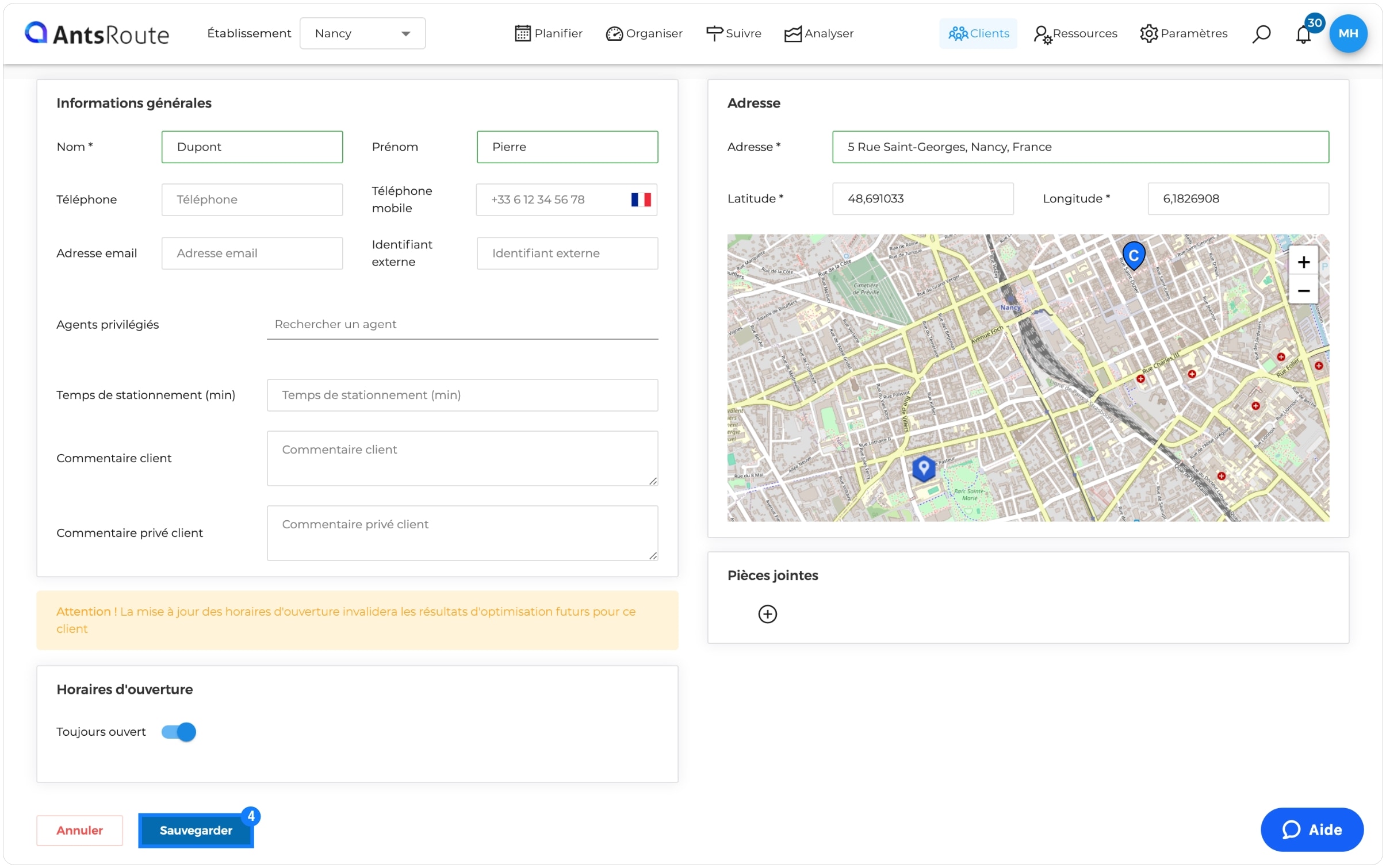1386x868 pixels.
Task: Click the Sauvegarder button
Action: 196,830
